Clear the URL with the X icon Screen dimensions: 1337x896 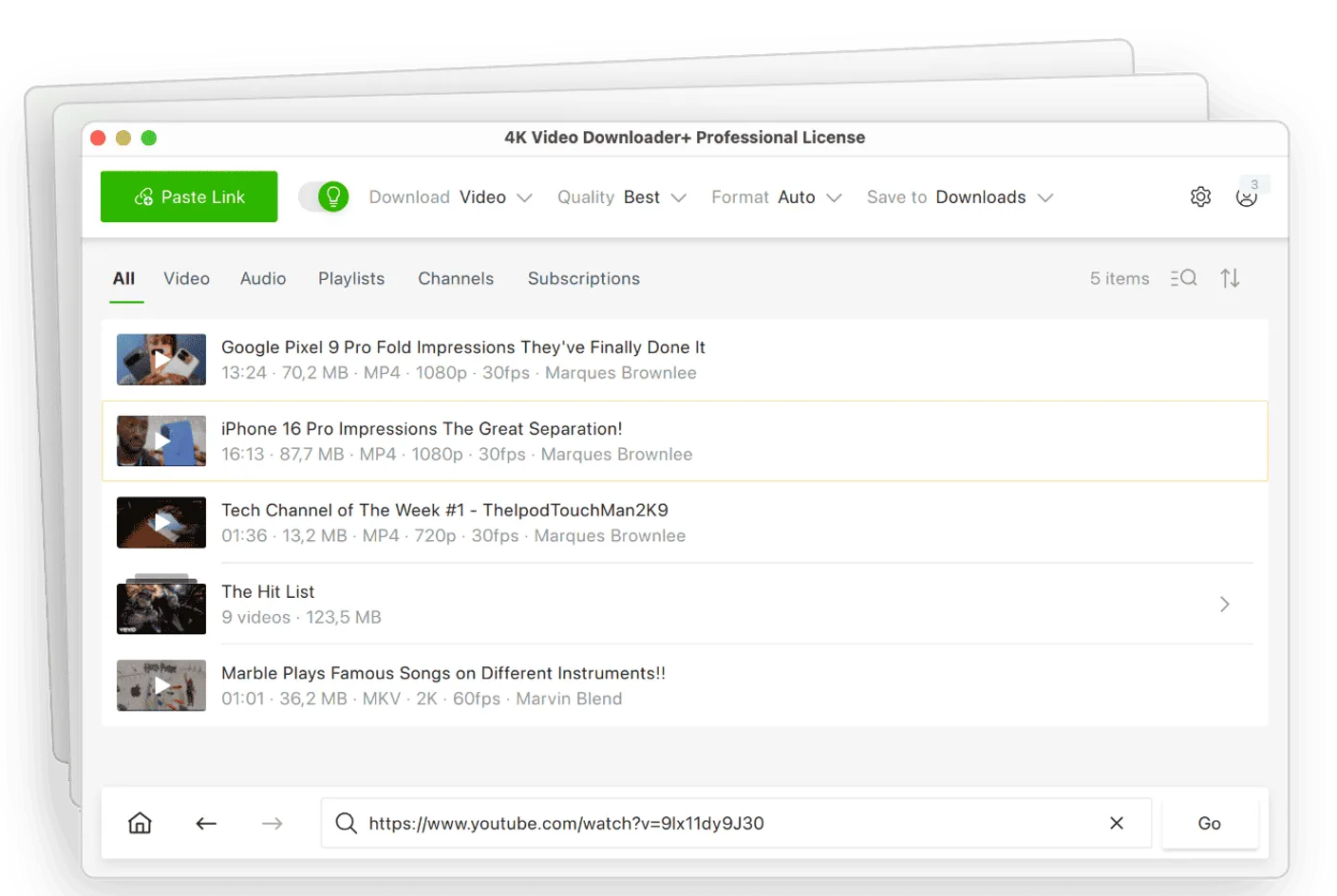[1117, 823]
